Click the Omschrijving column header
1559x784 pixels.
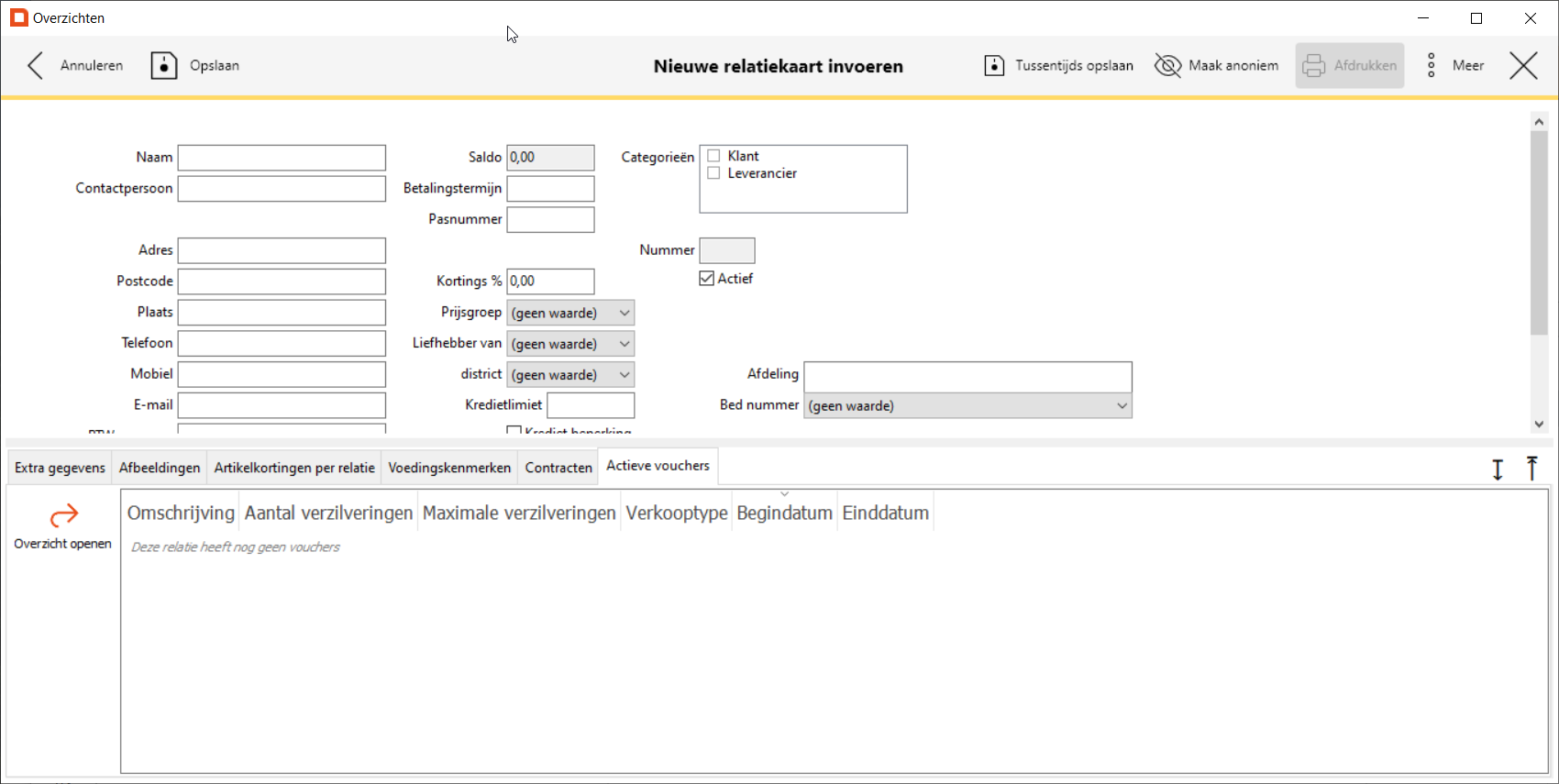click(181, 513)
